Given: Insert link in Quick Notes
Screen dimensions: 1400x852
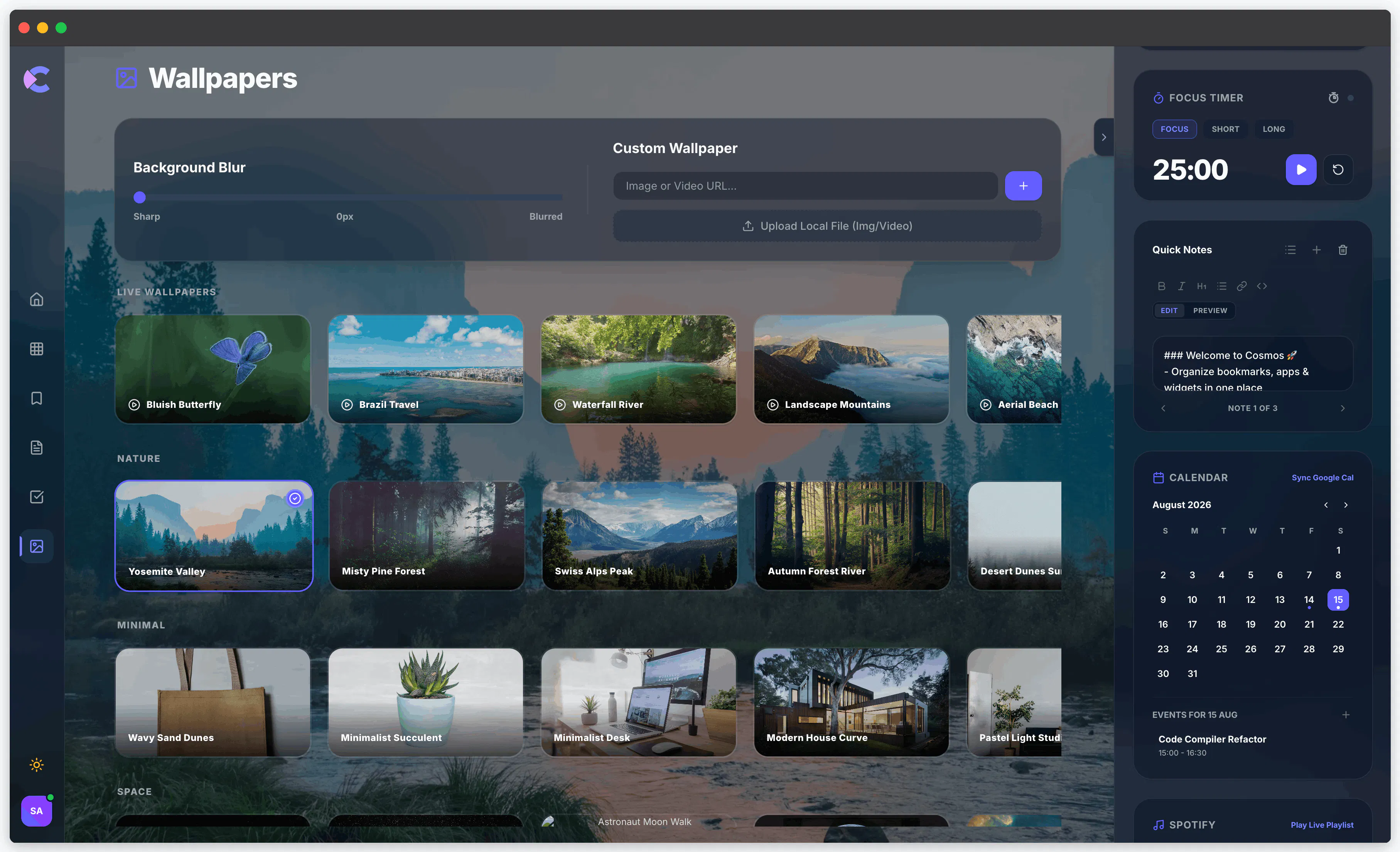Looking at the screenshot, I should pyautogui.click(x=1241, y=286).
